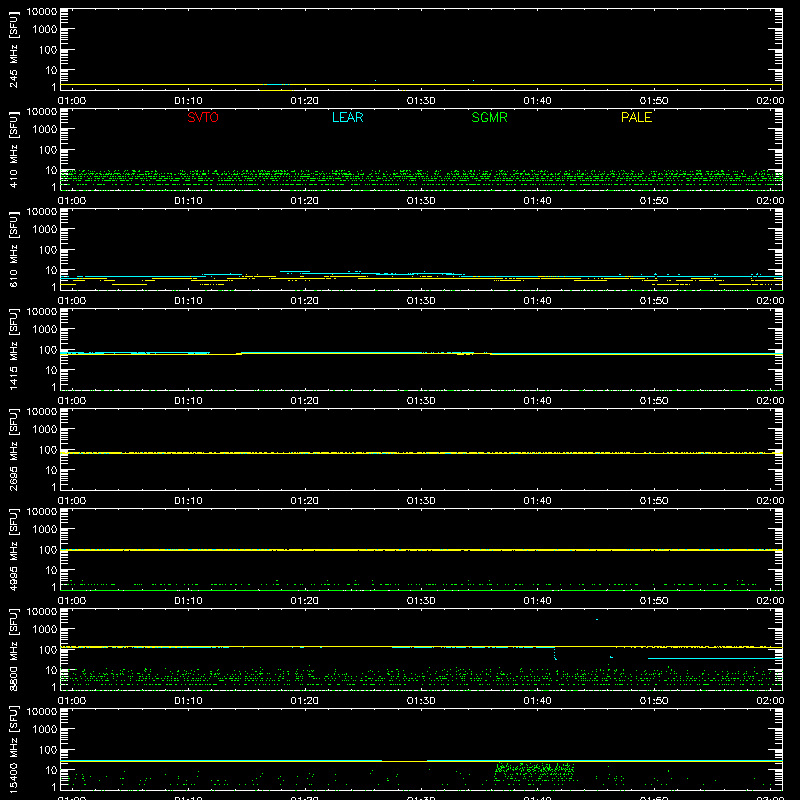
Task: Select the 2695 MHz [SFU] axis title
Action: point(13,449)
